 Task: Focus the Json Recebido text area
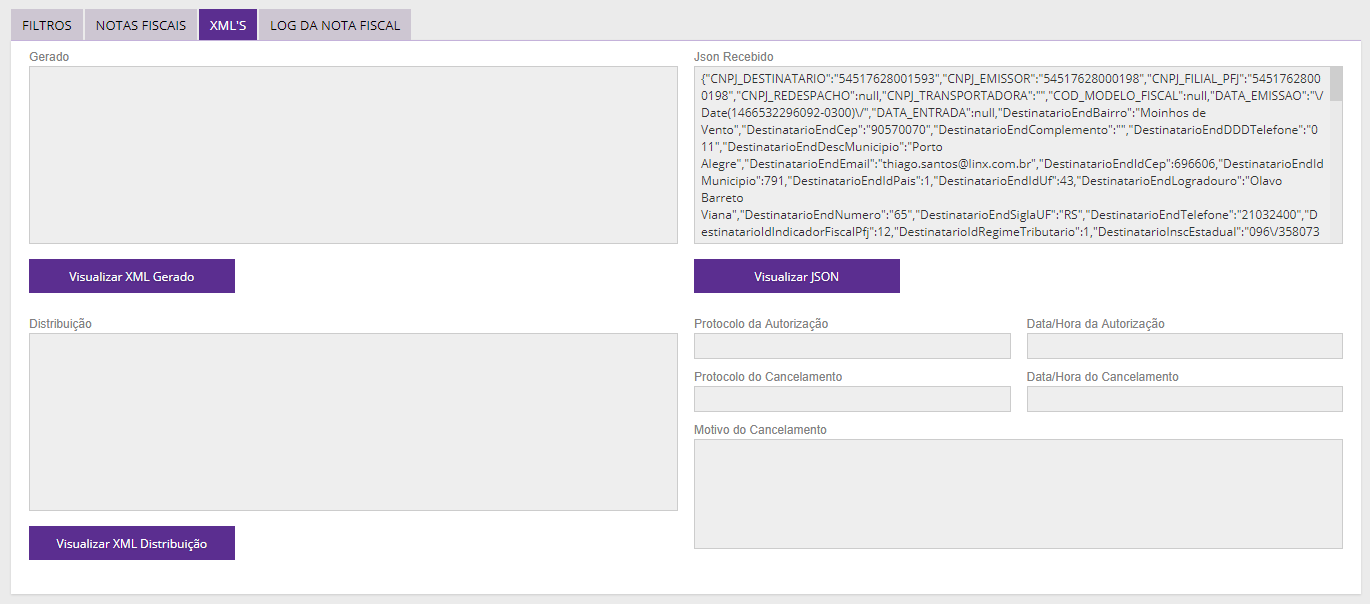pyautogui.click(x=1012, y=155)
